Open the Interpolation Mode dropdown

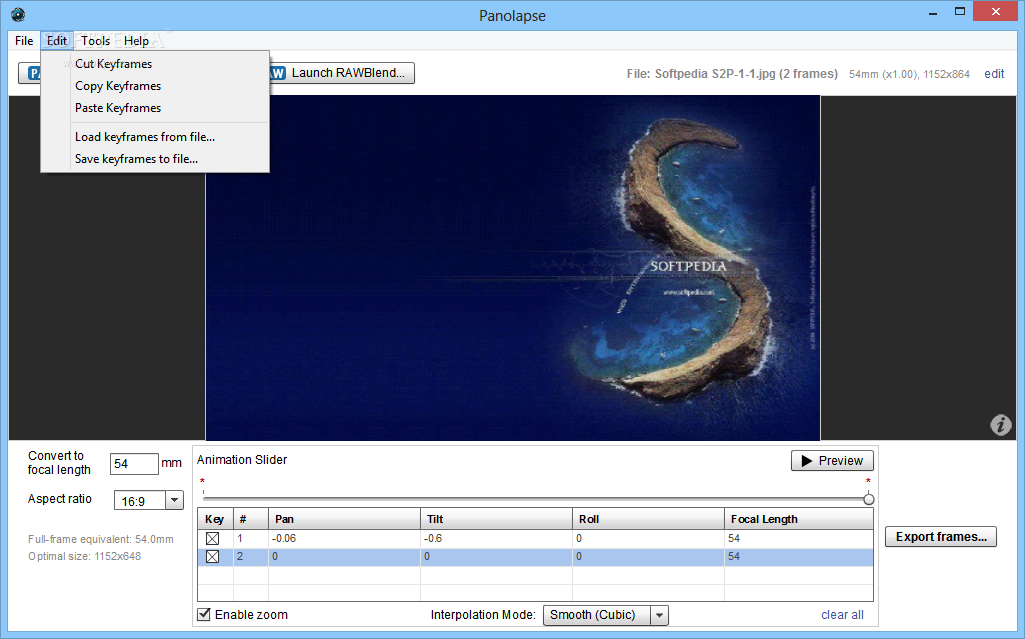[x=659, y=615]
